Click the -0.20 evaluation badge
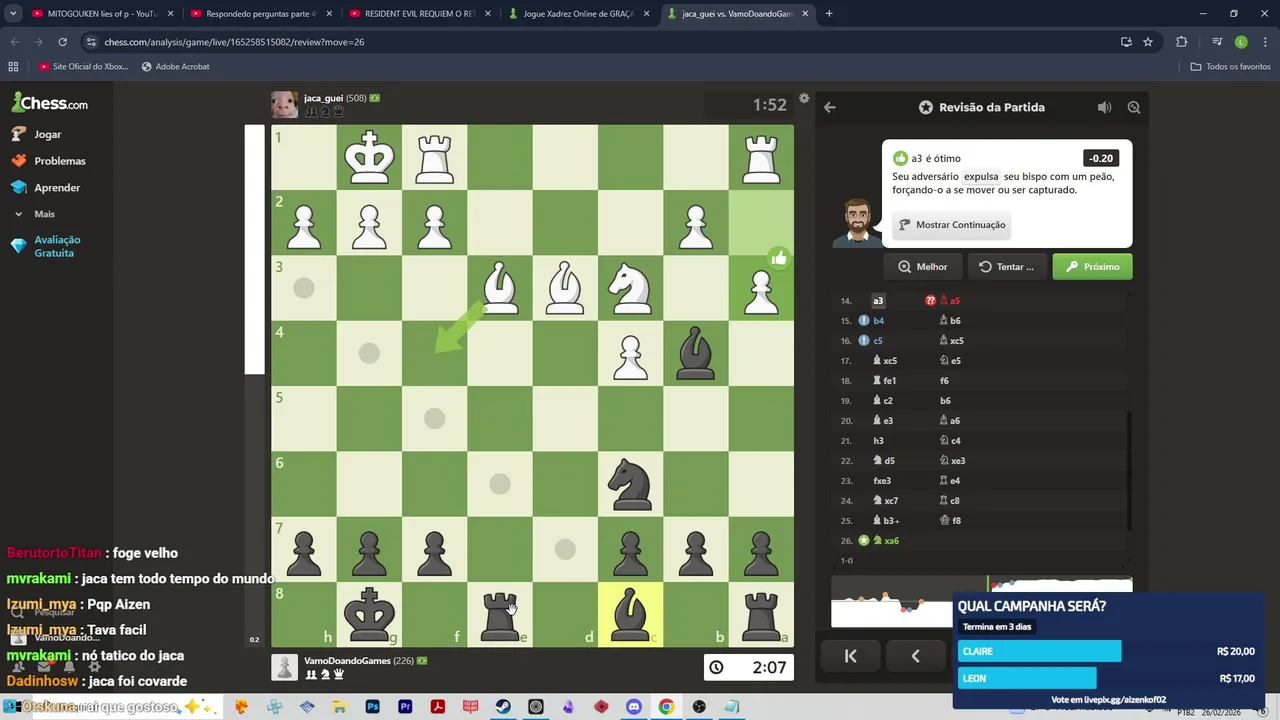Screen dimensions: 1280x720 tap(1101, 158)
